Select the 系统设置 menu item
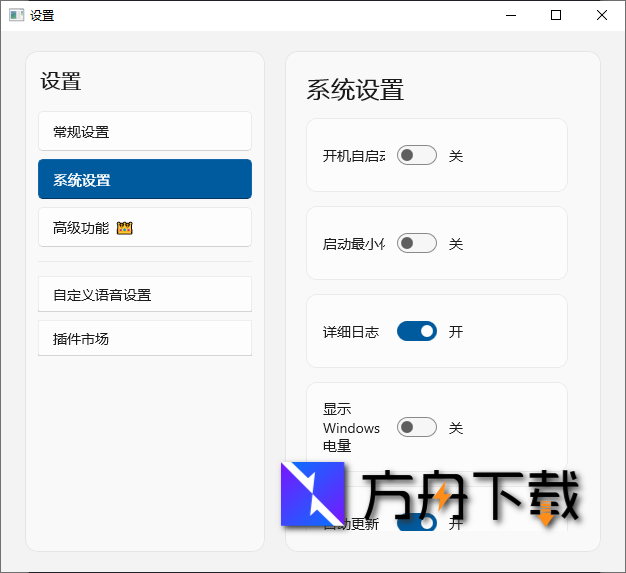The height and width of the screenshot is (573, 626). click(145, 179)
